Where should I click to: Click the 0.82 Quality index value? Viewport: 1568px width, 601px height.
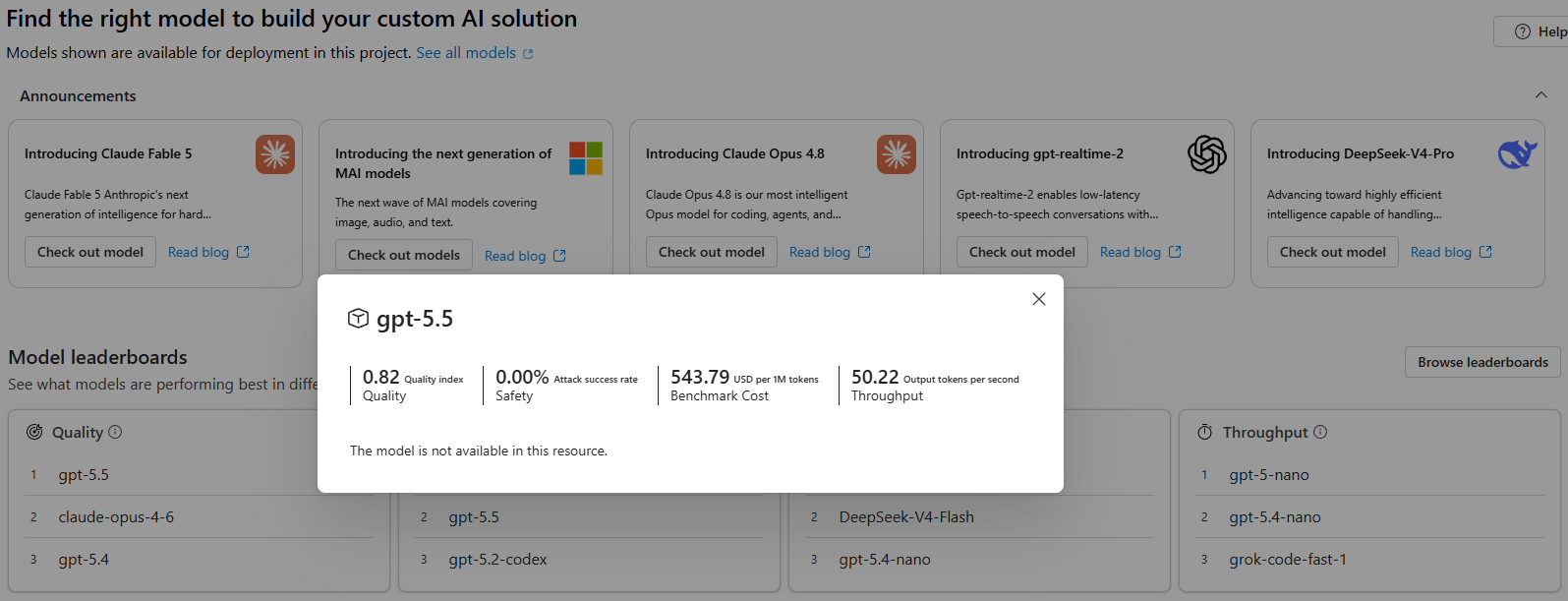tap(381, 377)
